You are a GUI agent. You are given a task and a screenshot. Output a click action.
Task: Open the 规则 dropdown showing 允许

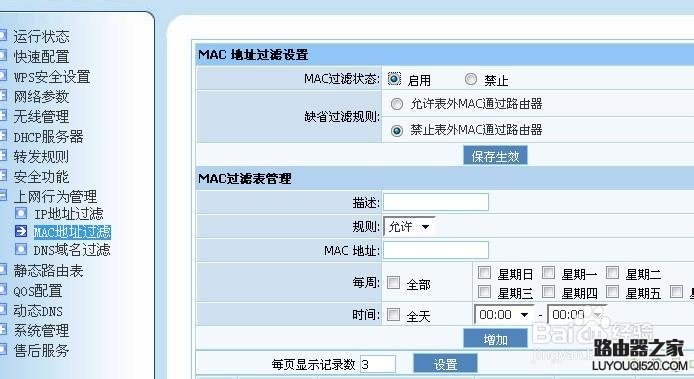coord(409,227)
